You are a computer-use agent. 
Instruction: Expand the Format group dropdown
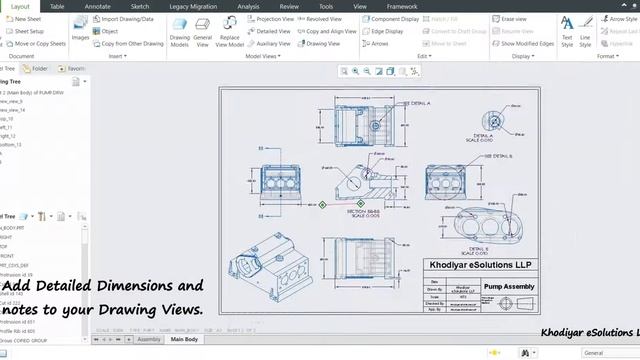click(608, 56)
